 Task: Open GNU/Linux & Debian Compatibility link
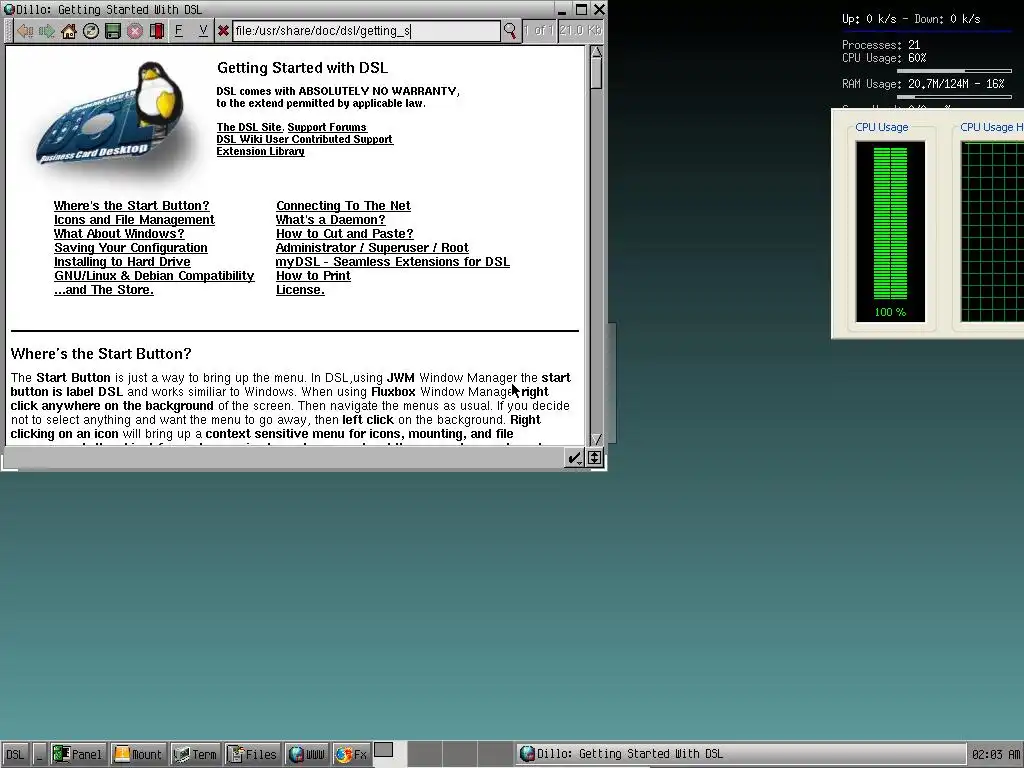pos(154,276)
